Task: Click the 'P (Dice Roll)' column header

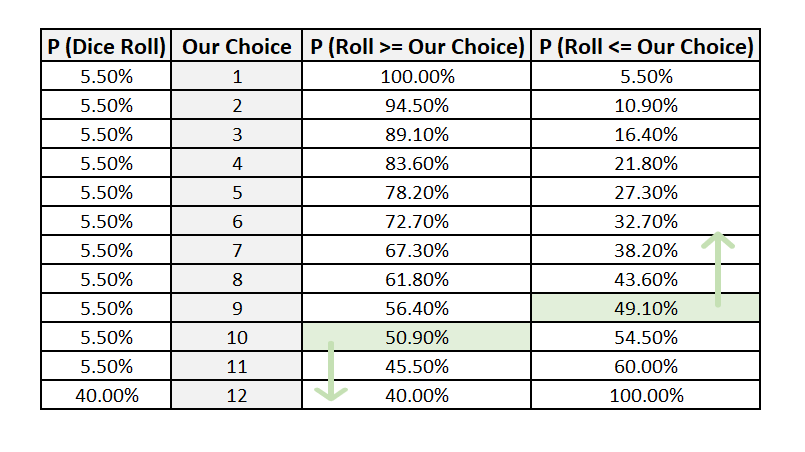Action: [106, 46]
